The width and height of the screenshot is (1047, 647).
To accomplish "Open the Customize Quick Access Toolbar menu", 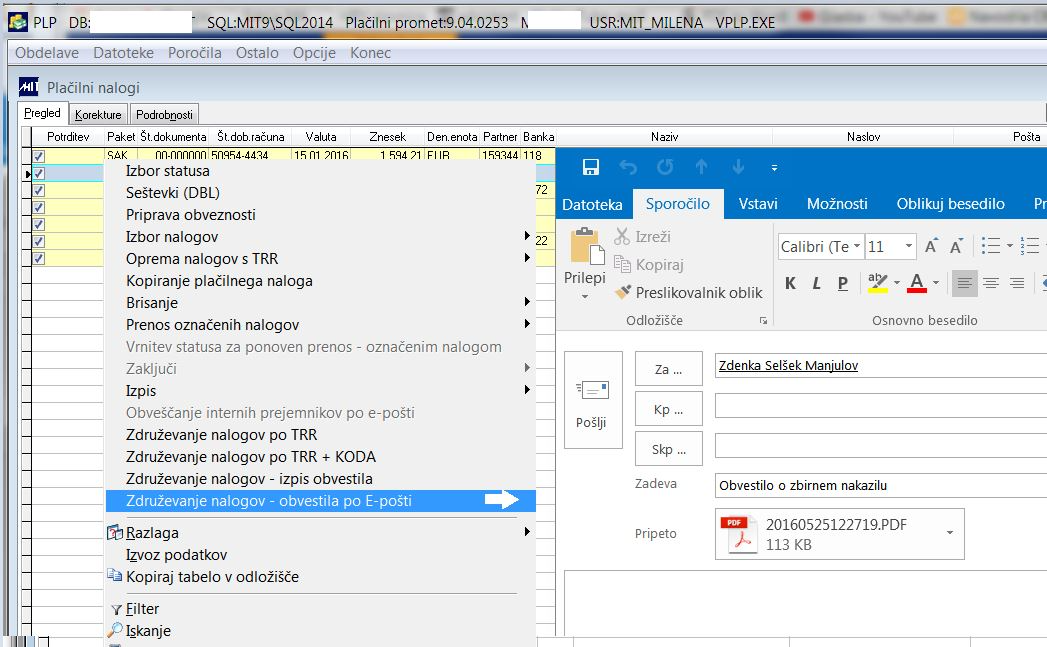I will point(775,168).
